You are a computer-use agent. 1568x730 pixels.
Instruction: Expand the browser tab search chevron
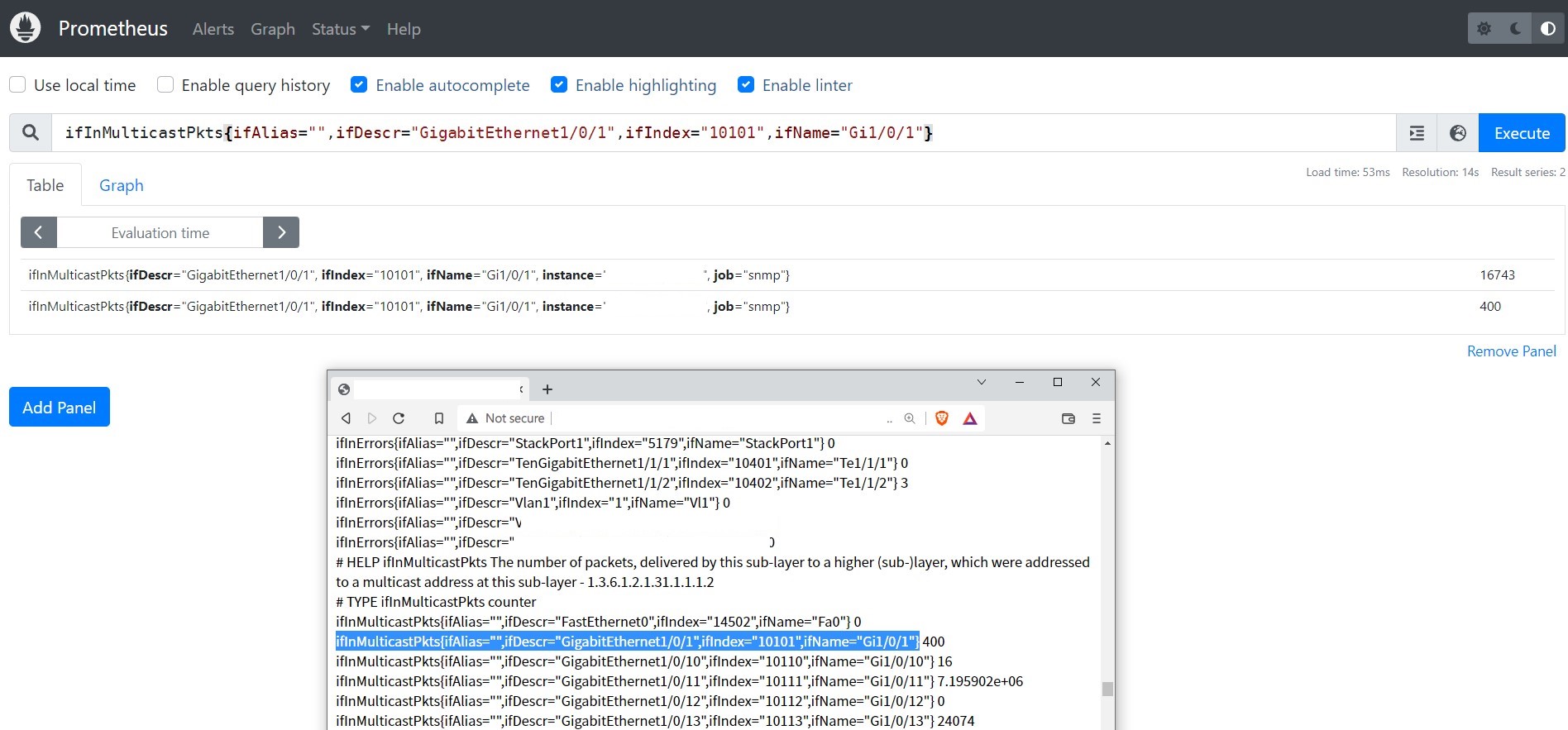(x=982, y=382)
